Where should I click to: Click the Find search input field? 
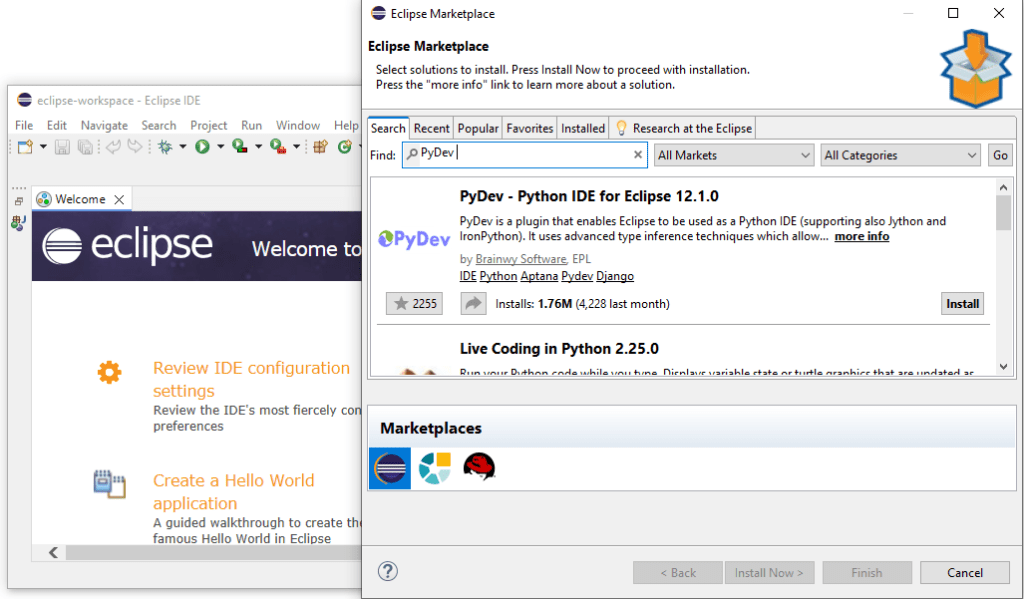point(524,155)
